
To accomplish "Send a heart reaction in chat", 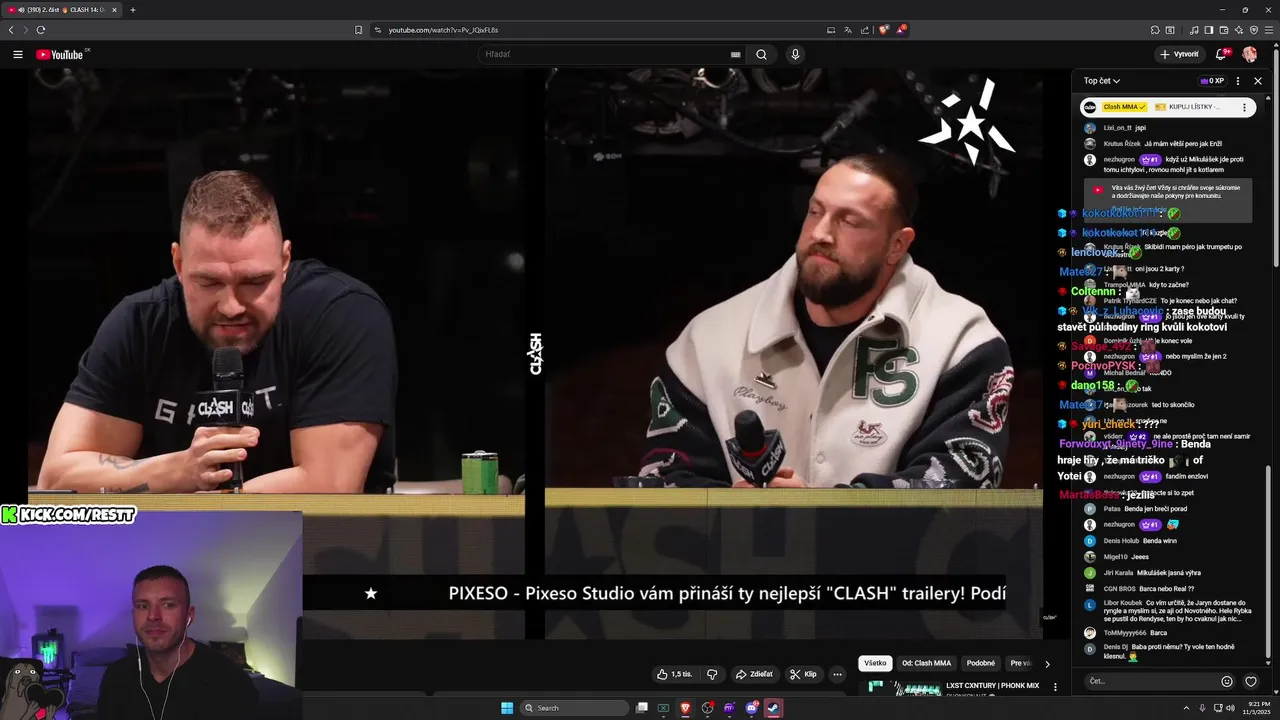I will (x=1251, y=681).
